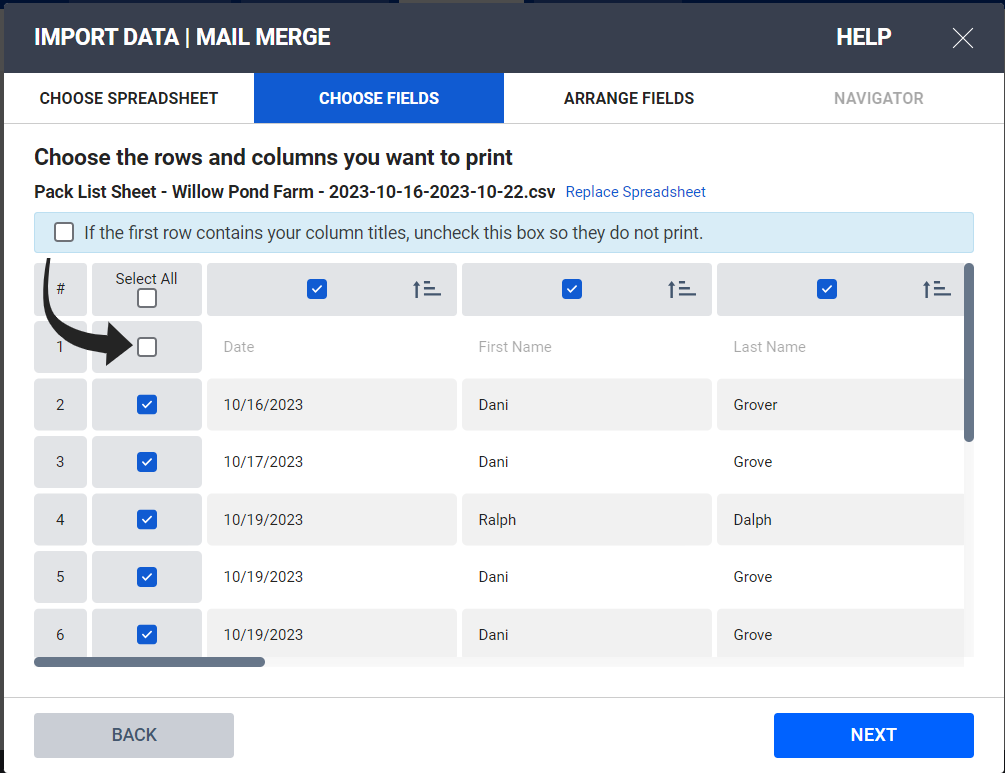Click the Replace Spreadsheet link

(x=635, y=192)
